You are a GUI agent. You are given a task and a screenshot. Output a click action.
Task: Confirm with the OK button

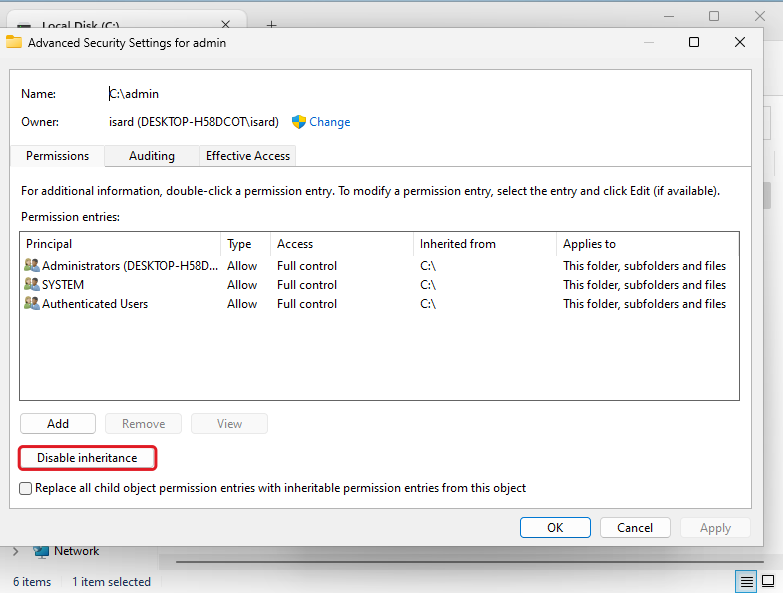(x=555, y=528)
